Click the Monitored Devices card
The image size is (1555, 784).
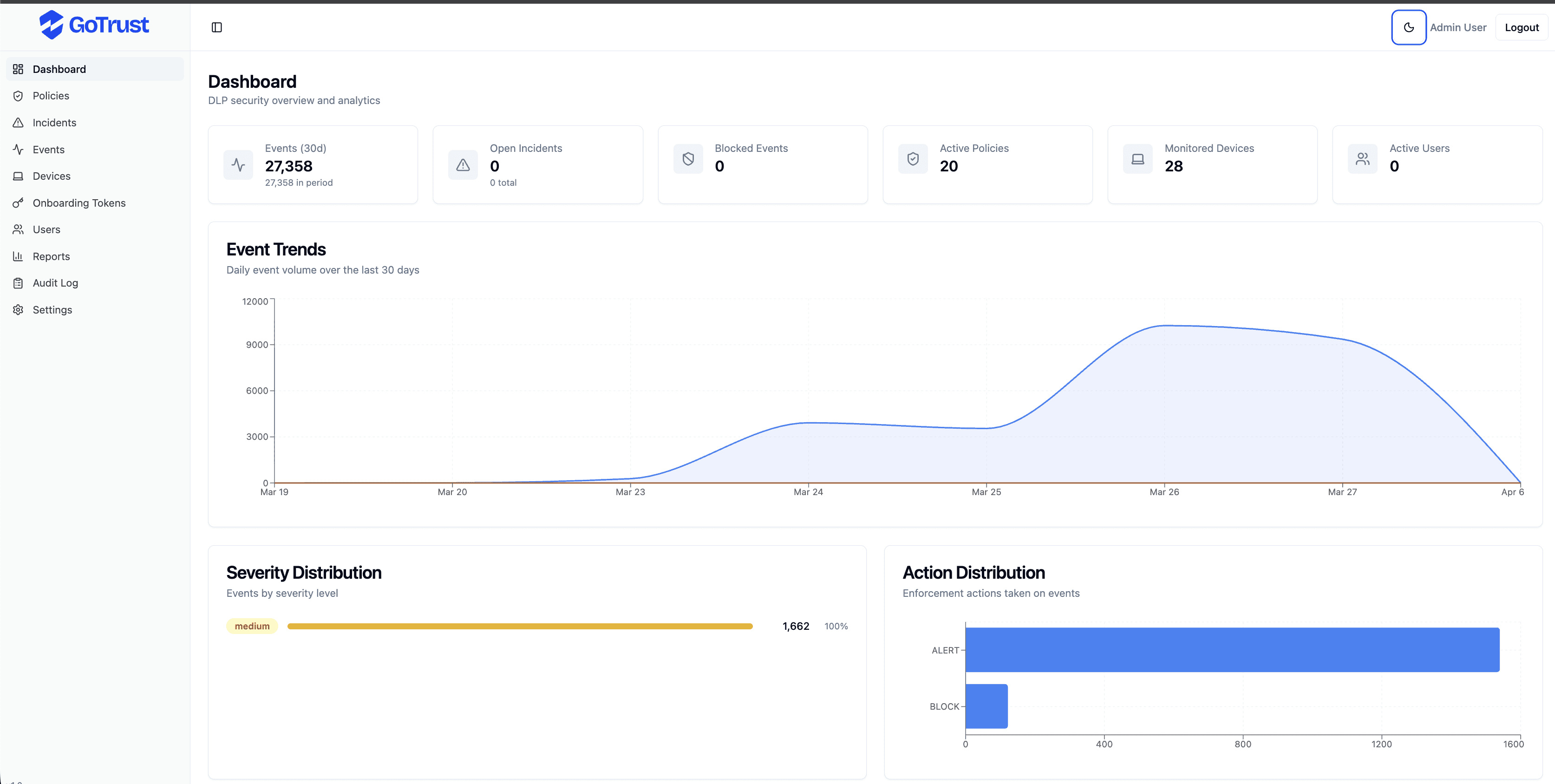coord(1212,165)
